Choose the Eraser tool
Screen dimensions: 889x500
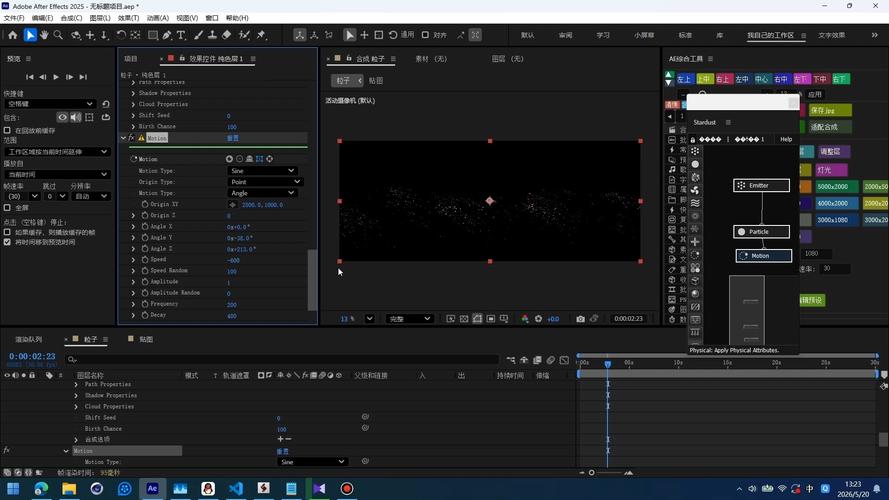[226, 35]
